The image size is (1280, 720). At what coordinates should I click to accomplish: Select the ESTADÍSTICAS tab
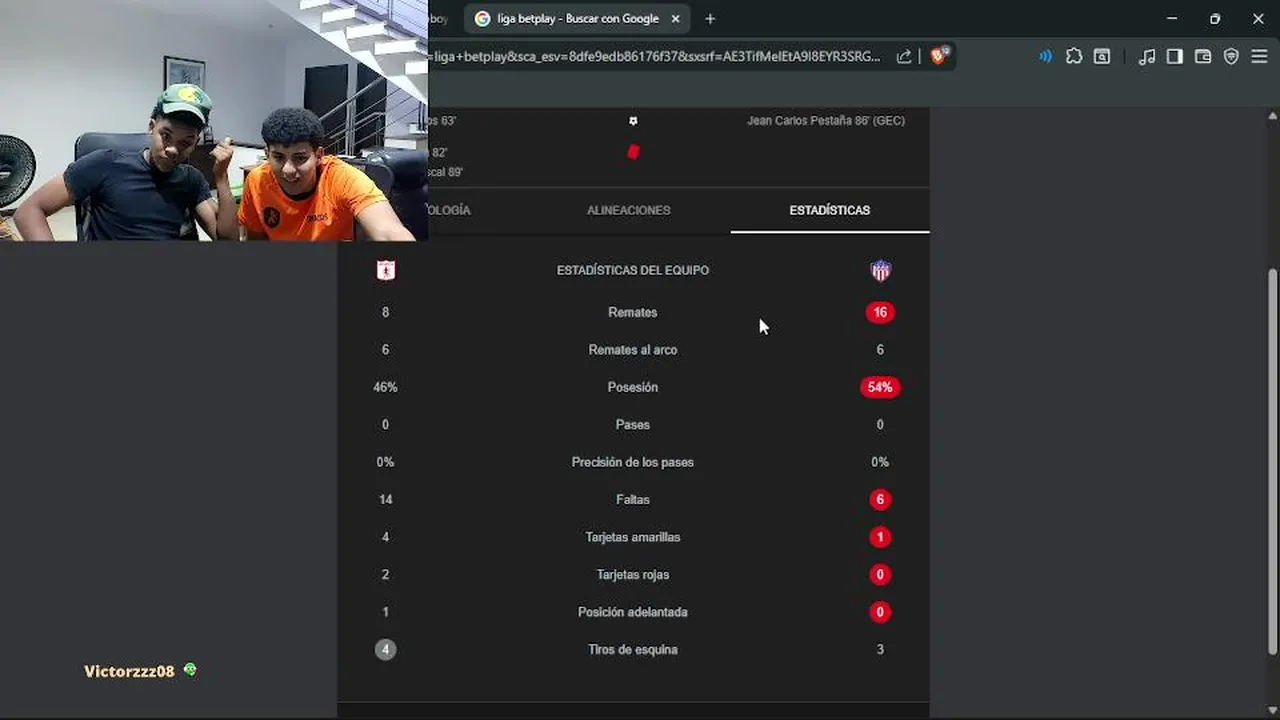tap(829, 210)
